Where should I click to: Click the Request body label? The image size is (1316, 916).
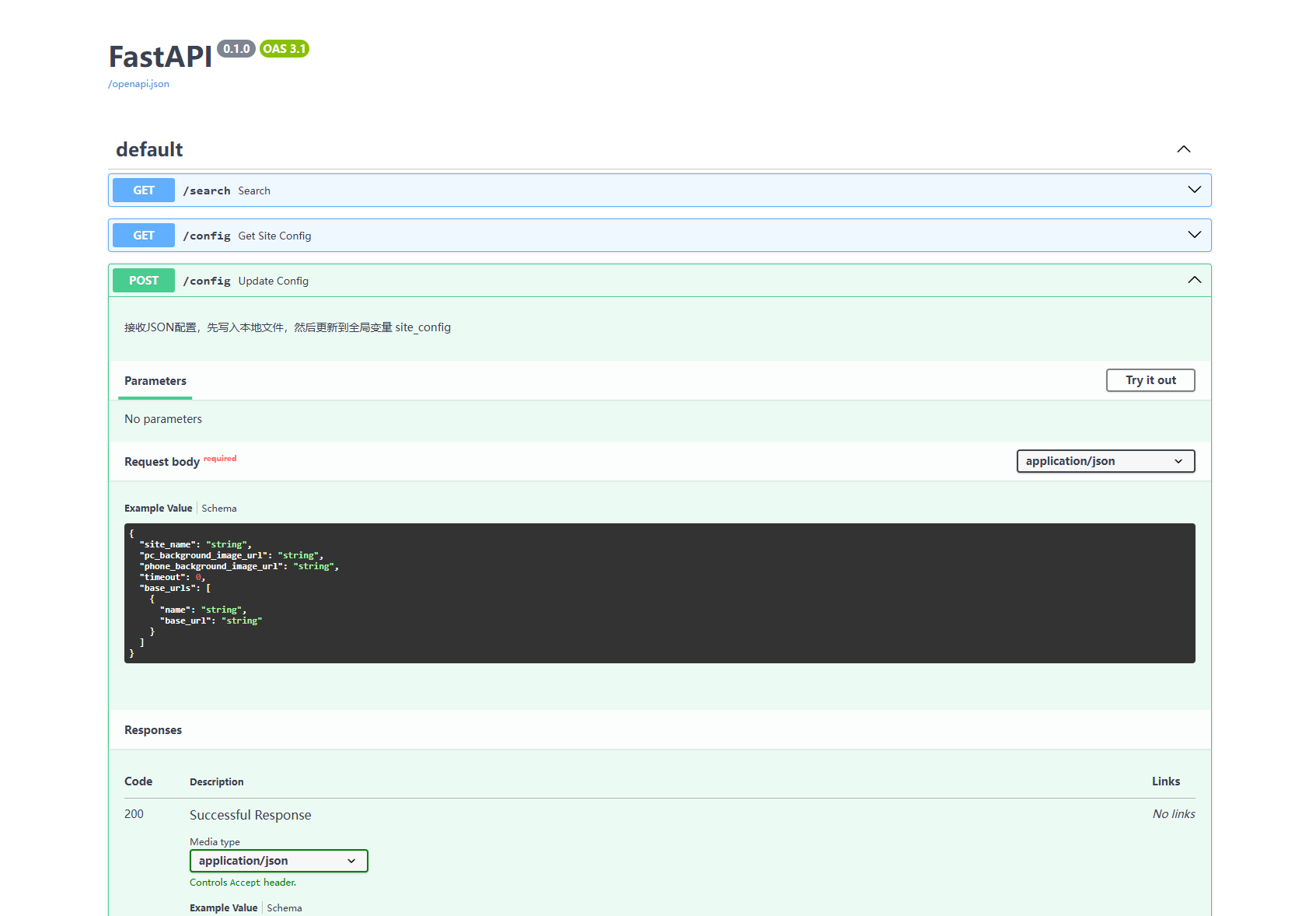click(162, 462)
